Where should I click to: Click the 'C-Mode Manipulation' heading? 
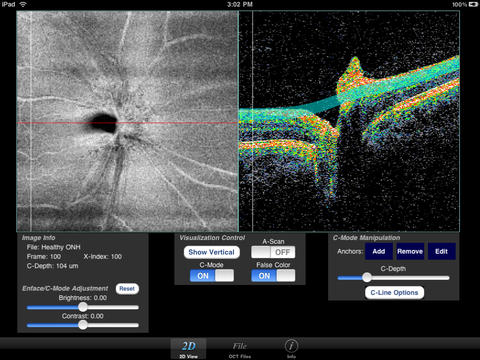pos(366,238)
